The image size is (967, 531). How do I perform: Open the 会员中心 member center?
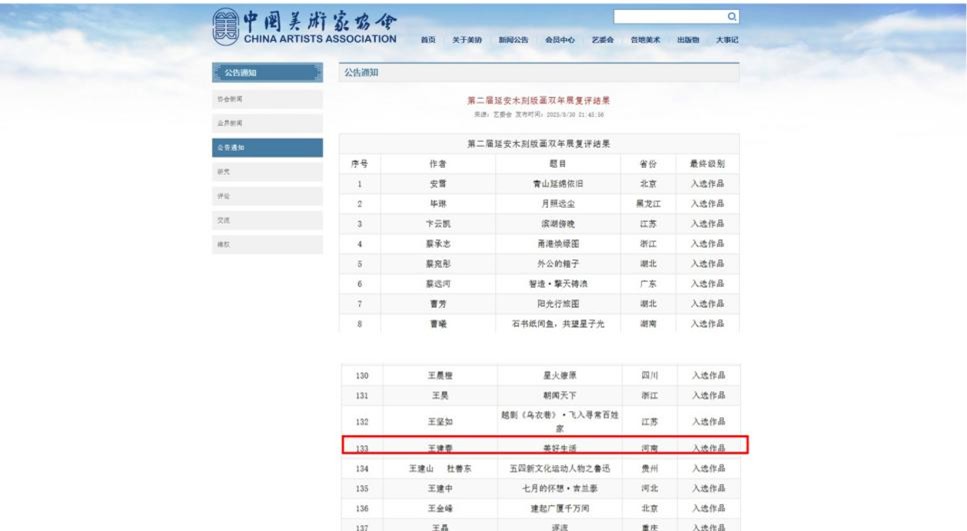point(559,40)
